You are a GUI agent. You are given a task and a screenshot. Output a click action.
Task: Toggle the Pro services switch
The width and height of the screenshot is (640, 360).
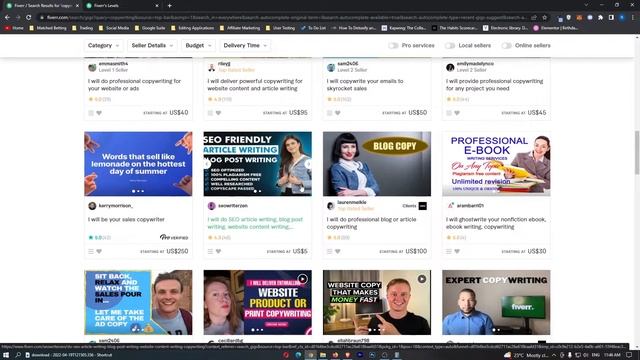pos(393,46)
